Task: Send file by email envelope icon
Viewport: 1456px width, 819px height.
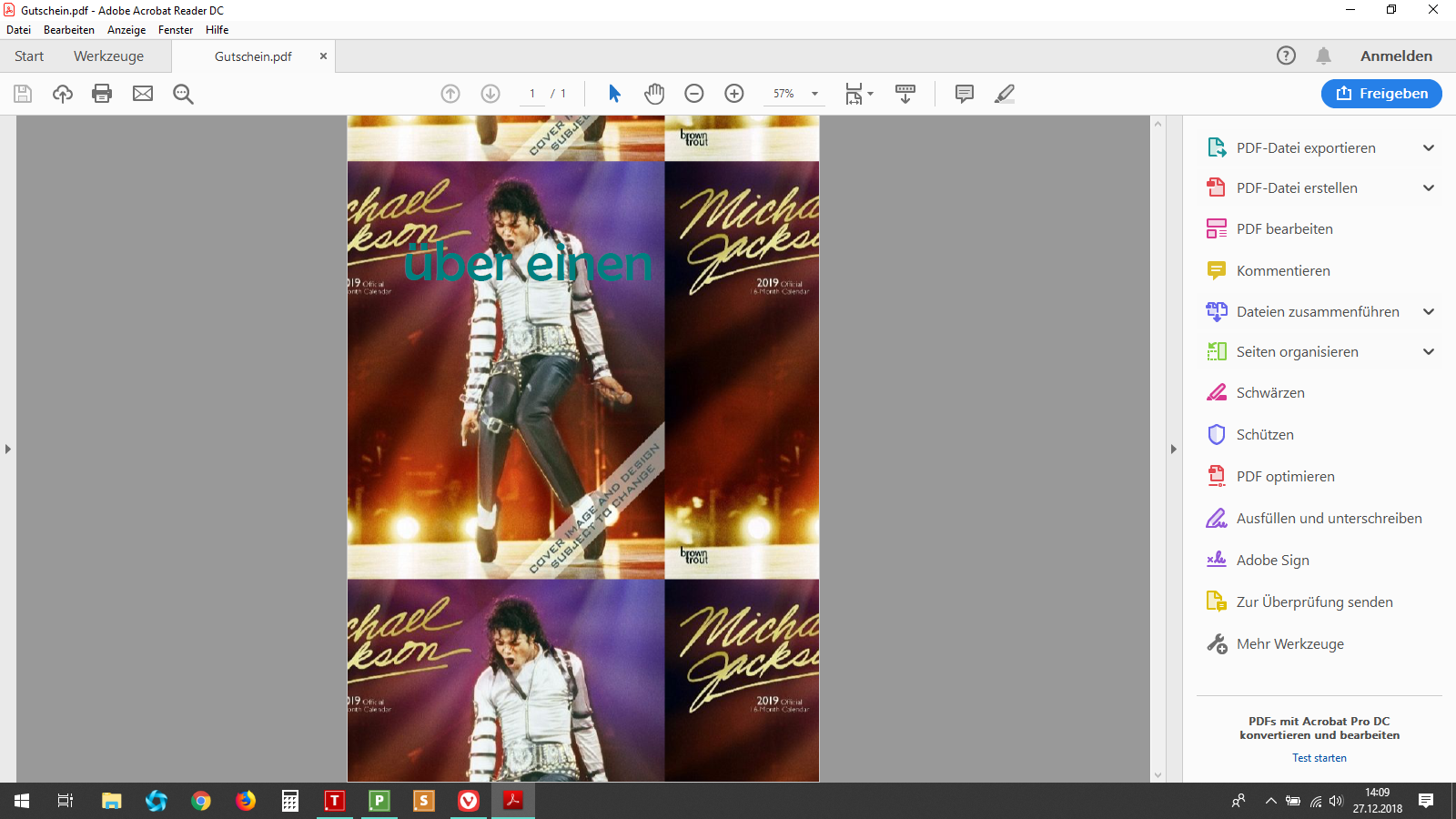Action: [x=143, y=94]
